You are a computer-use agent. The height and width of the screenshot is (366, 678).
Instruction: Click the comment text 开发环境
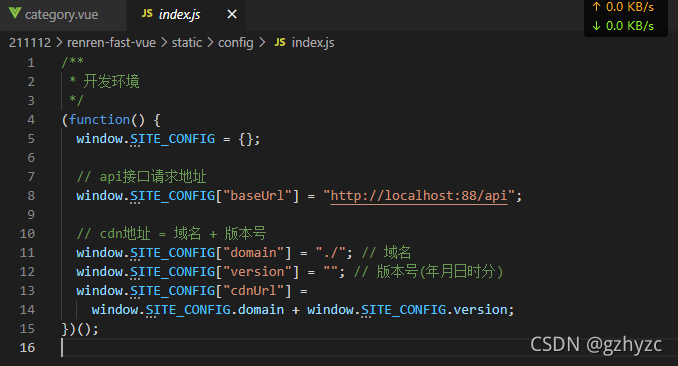pos(112,81)
